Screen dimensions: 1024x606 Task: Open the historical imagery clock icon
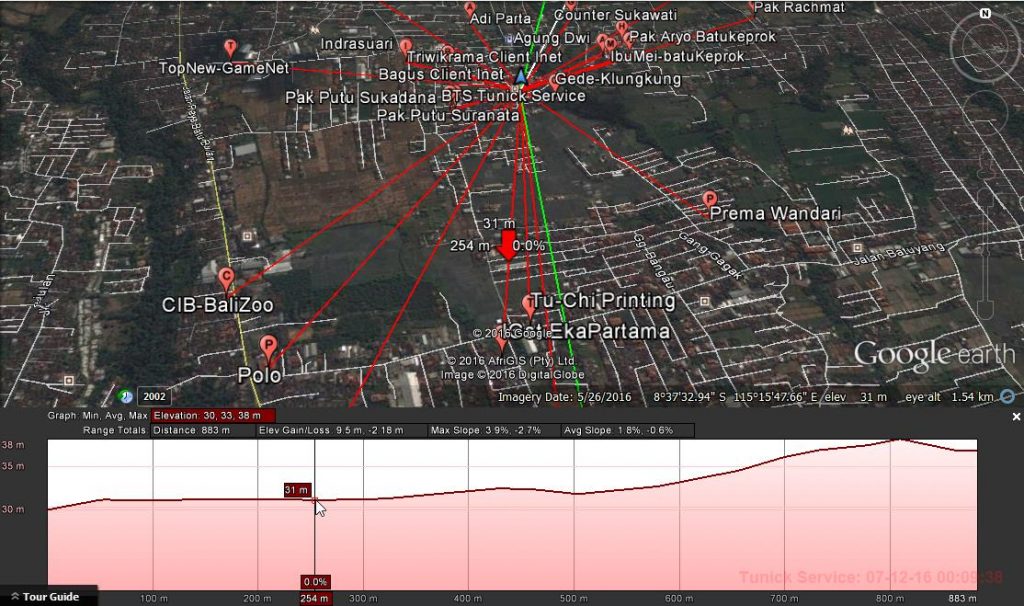coord(126,396)
